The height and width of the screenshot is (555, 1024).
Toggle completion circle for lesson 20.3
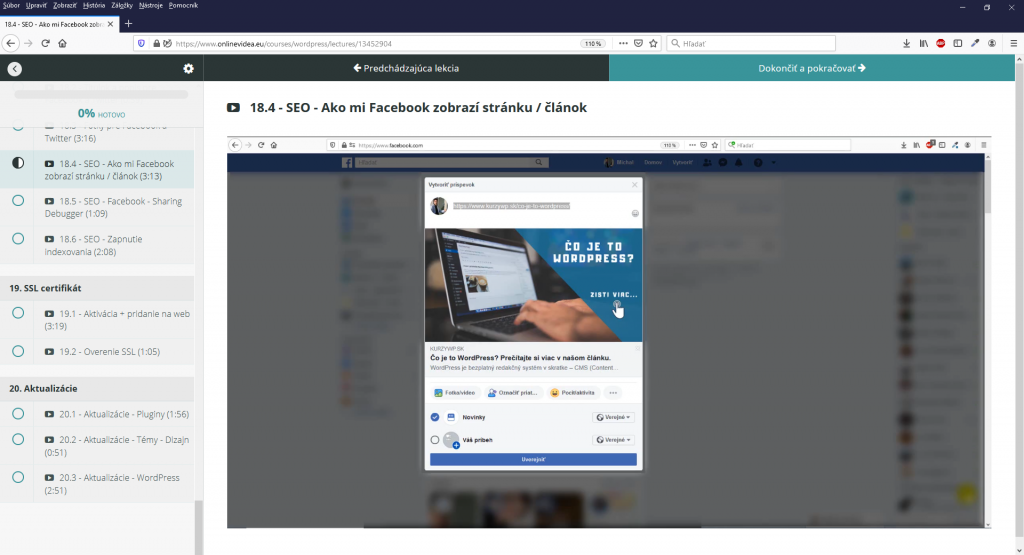click(x=18, y=477)
